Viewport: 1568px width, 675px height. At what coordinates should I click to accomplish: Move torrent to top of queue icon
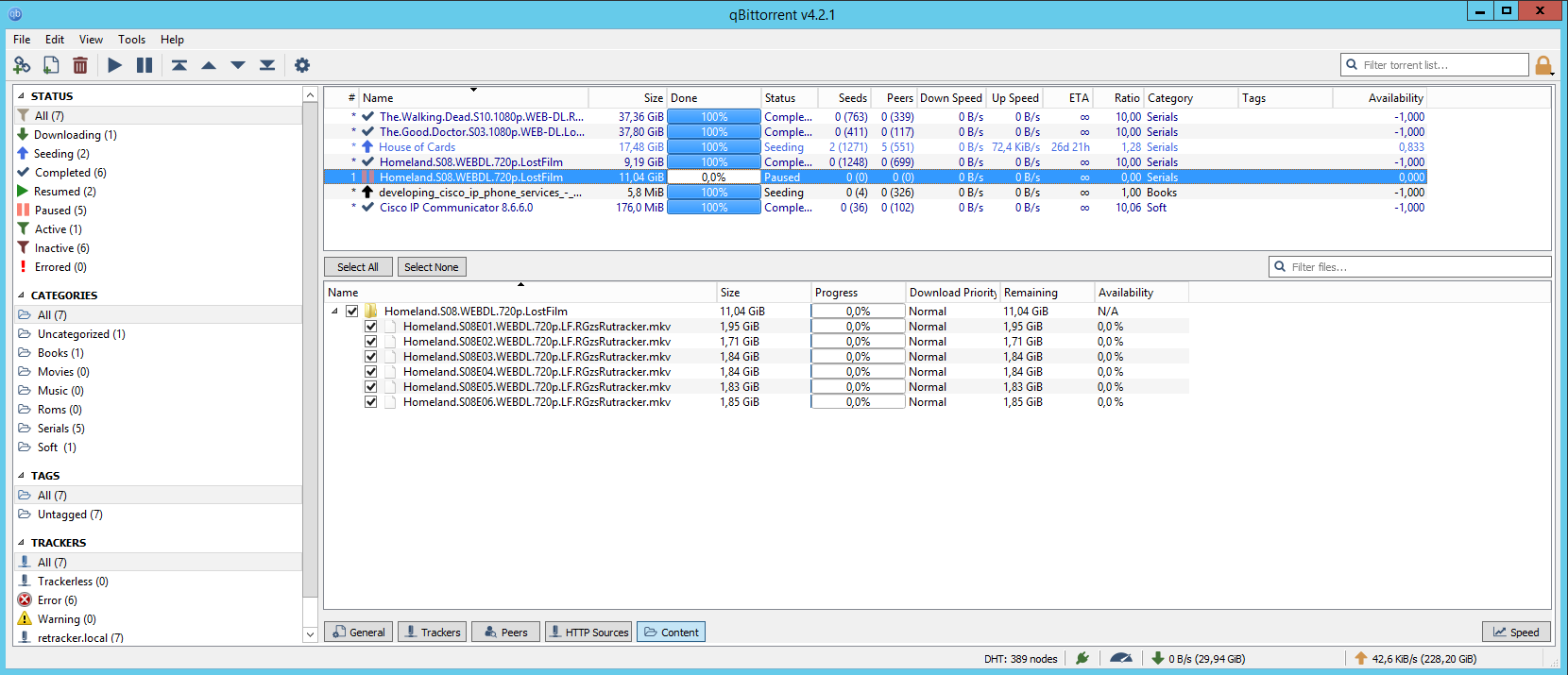[x=179, y=65]
